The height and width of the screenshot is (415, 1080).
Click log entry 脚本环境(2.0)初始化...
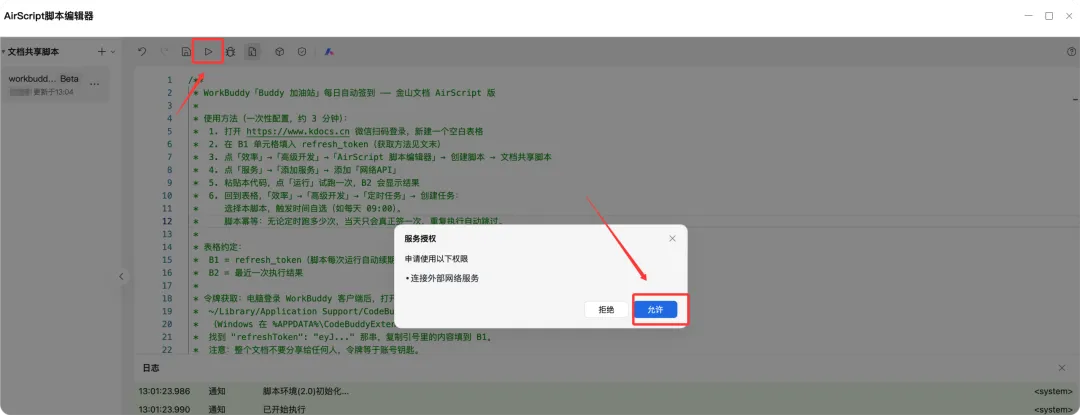pos(306,391)
